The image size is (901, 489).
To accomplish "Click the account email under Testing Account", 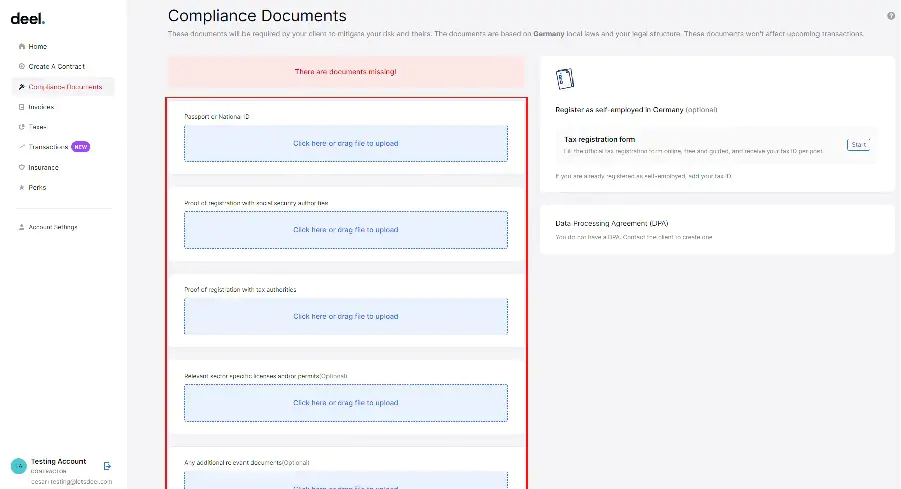I will [x=71, y=482].
